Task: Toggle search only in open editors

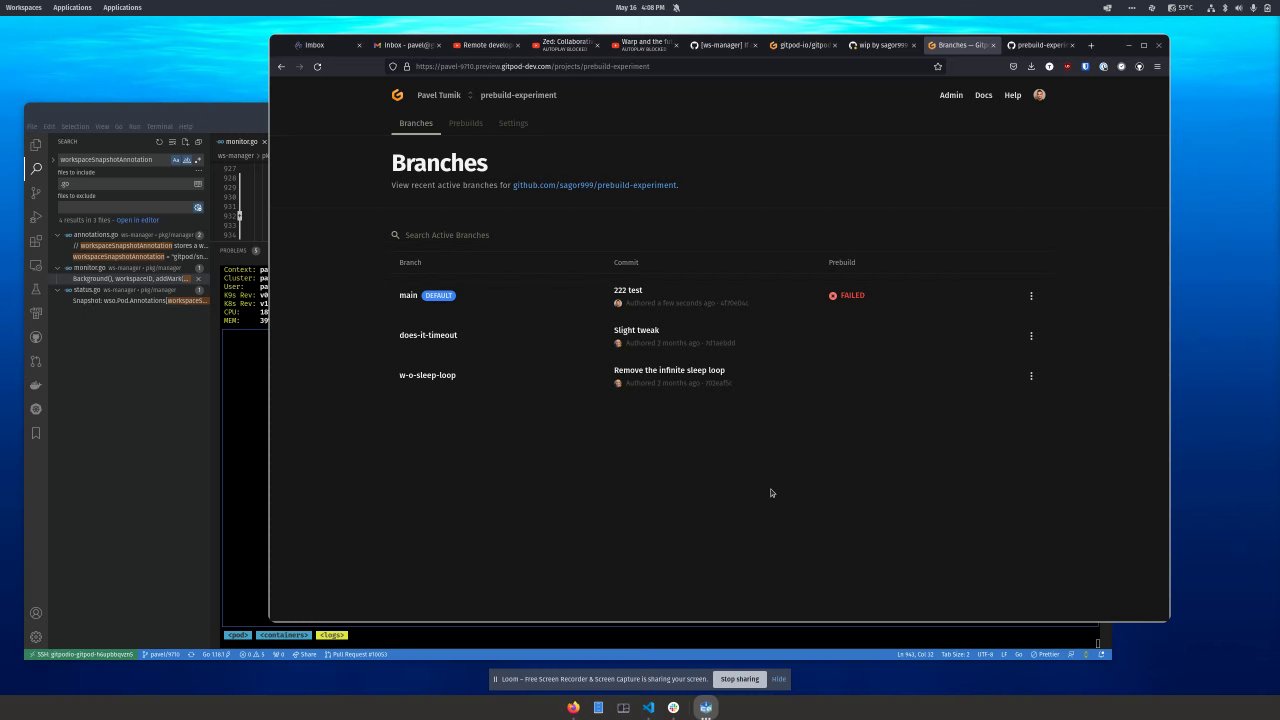Action: [198, 184]
